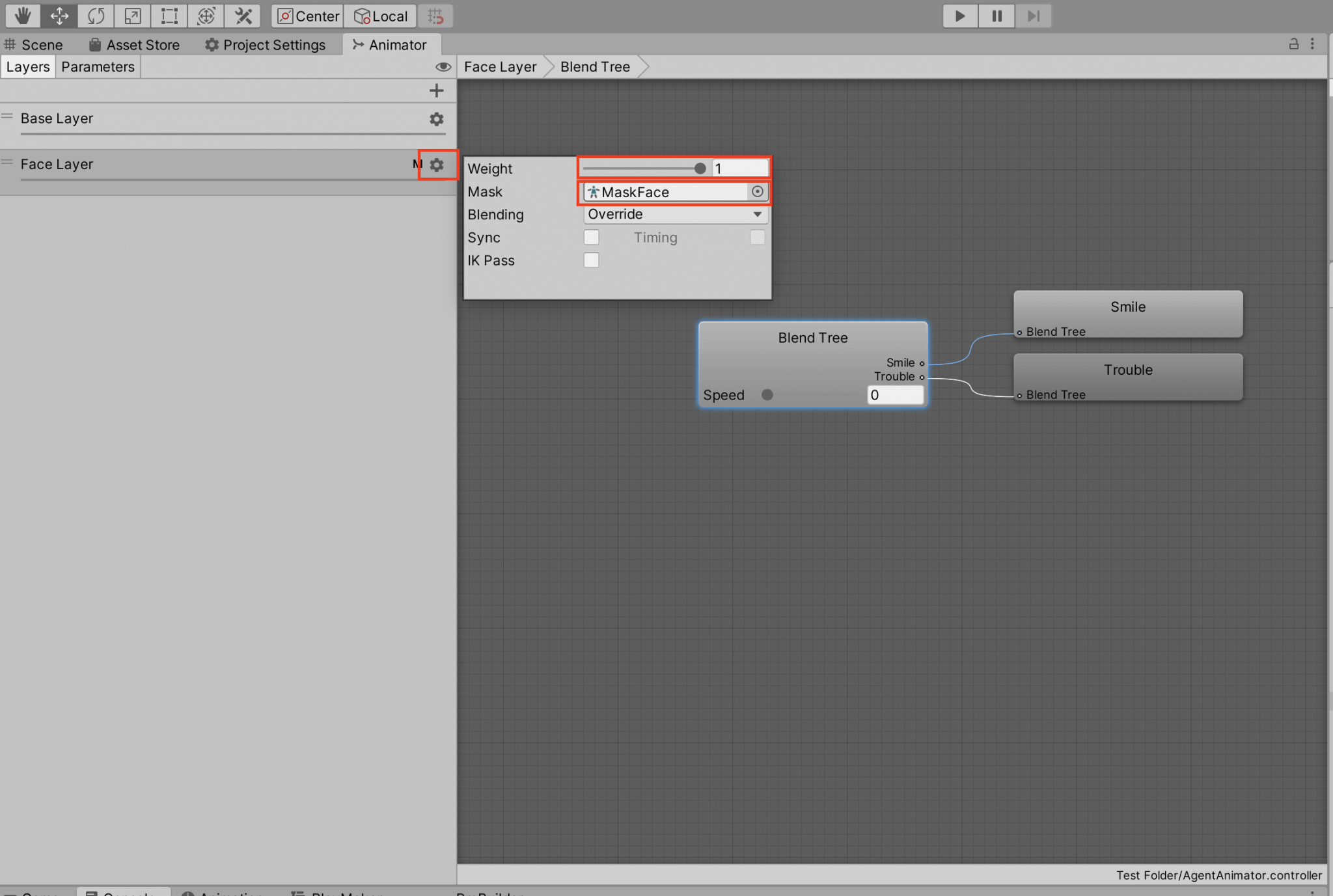The image size is (1333, 896).
Task: Open Face Layer settings via the gear icon
Action: coord(436,164)
